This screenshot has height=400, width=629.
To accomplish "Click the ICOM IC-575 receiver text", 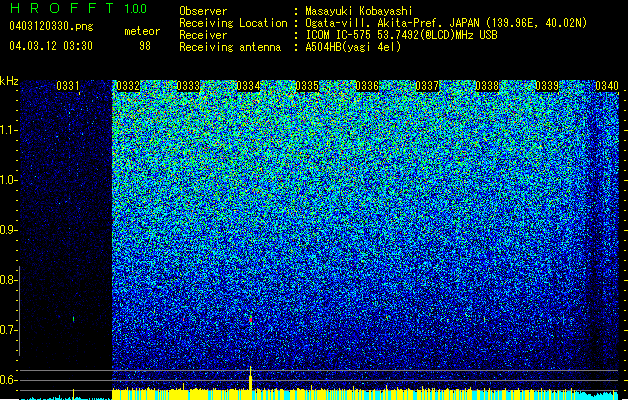I will [401, 35].
